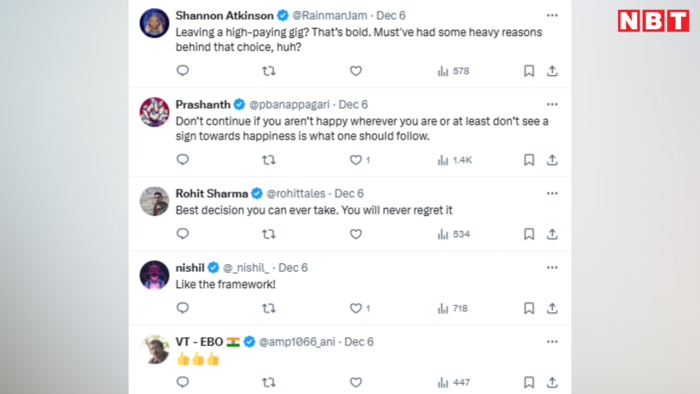Retweet Prashanth's tweet about happiness
Screen dimensions: 700x394
point(268,160)
